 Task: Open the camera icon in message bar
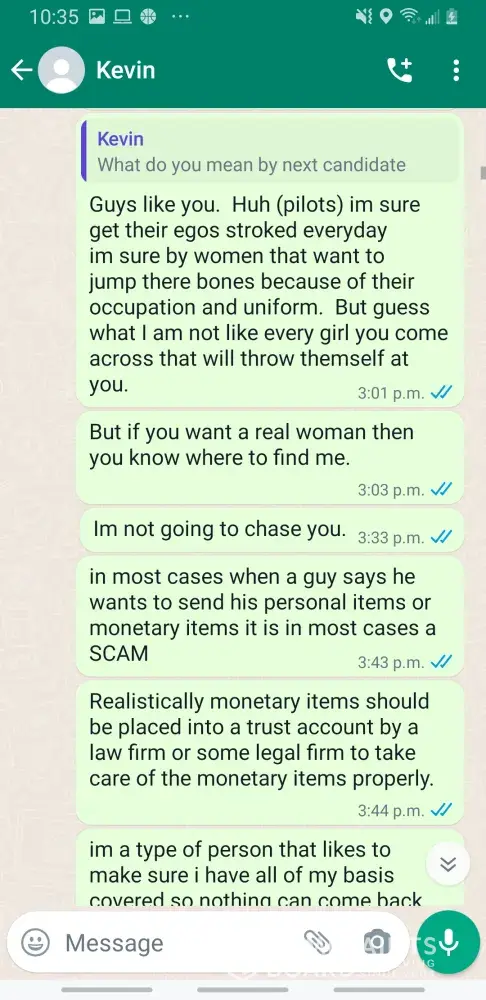point(377,942)
